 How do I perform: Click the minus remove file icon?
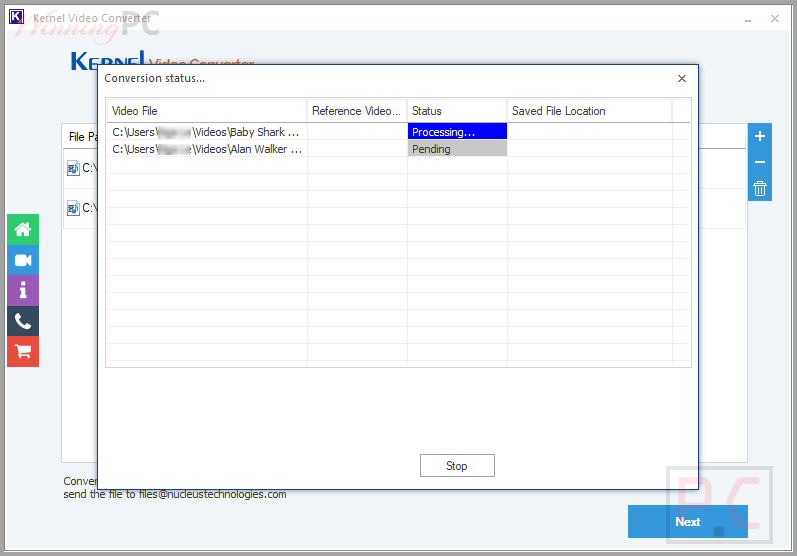tap(759, 162)
